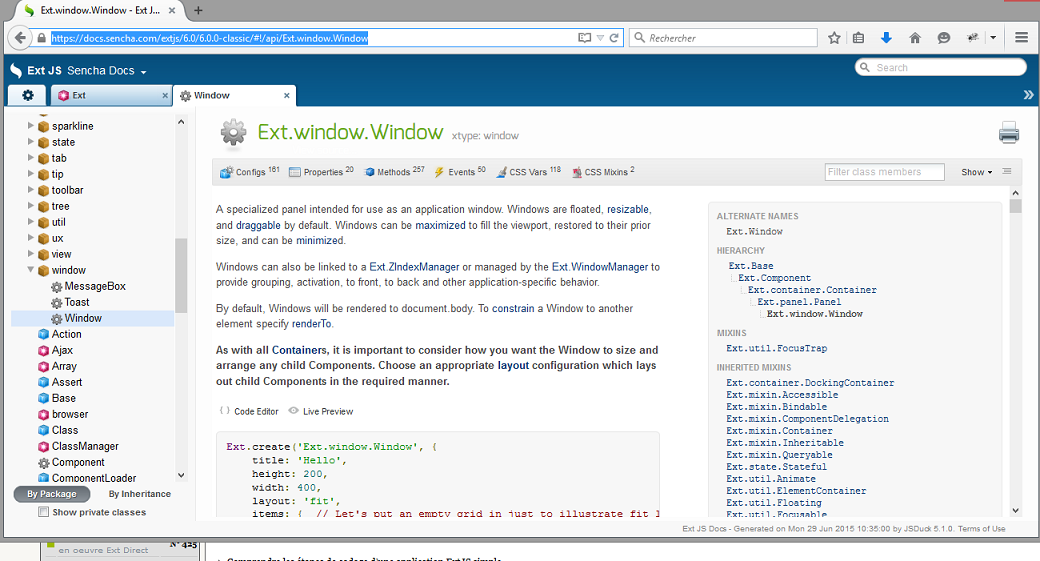Select Toast class in the tree

(x=76, y=302)
